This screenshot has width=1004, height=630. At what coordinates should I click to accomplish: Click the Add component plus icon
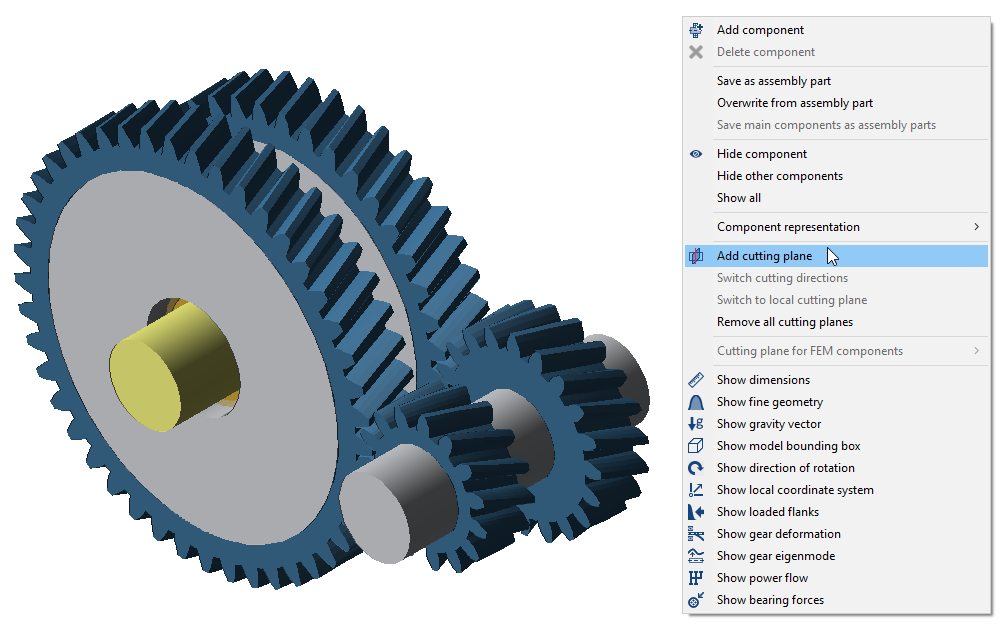tap(696, 30)
